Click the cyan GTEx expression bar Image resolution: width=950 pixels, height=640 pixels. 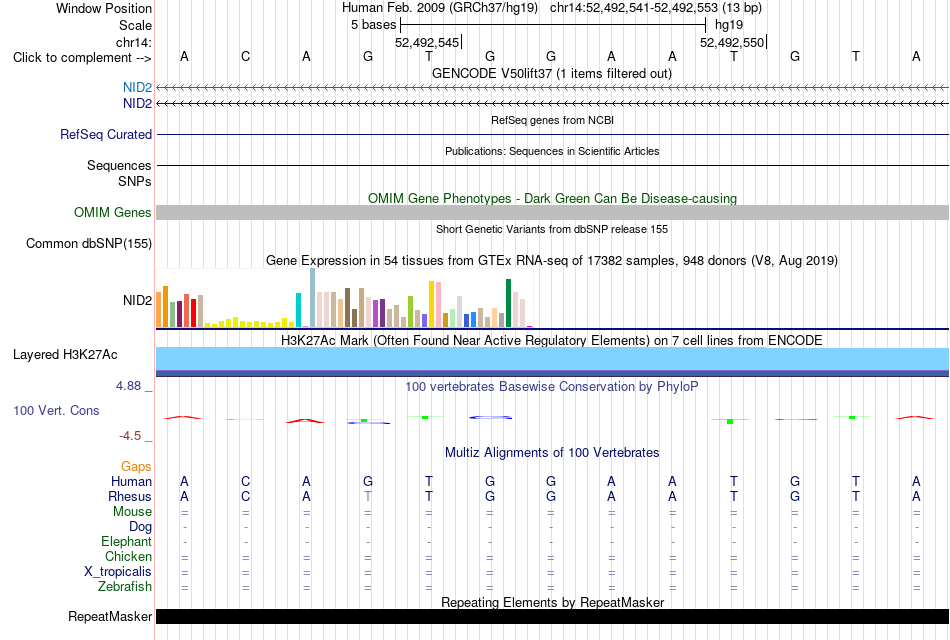(x=298, y=310)
